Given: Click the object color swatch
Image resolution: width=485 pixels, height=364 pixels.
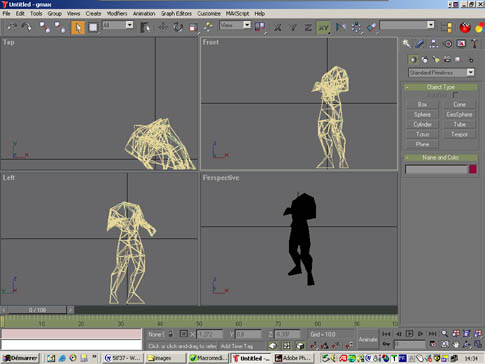Looking at the screenshot, I should point(473,169).
